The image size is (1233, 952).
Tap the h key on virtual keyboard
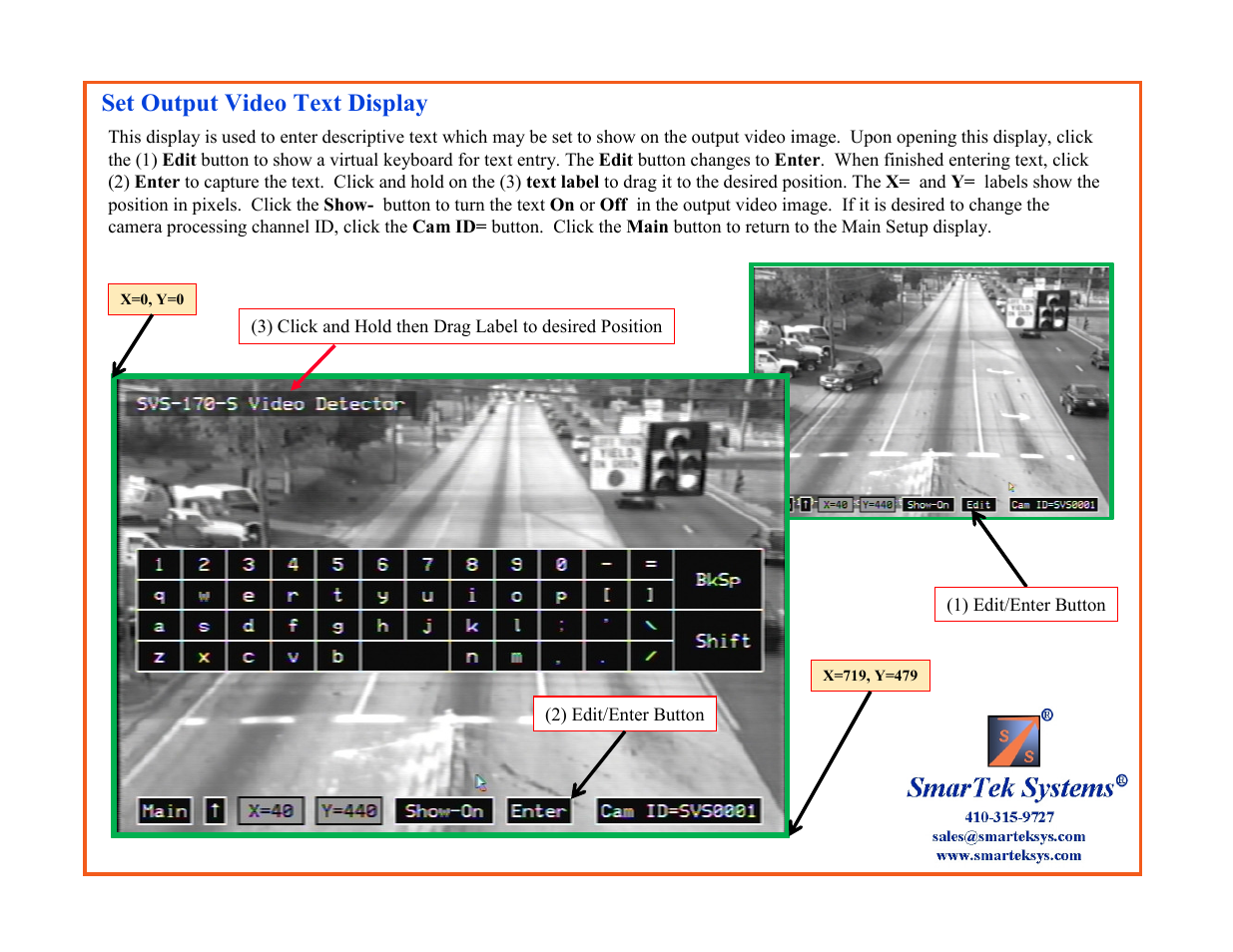(x=382, y=627)
